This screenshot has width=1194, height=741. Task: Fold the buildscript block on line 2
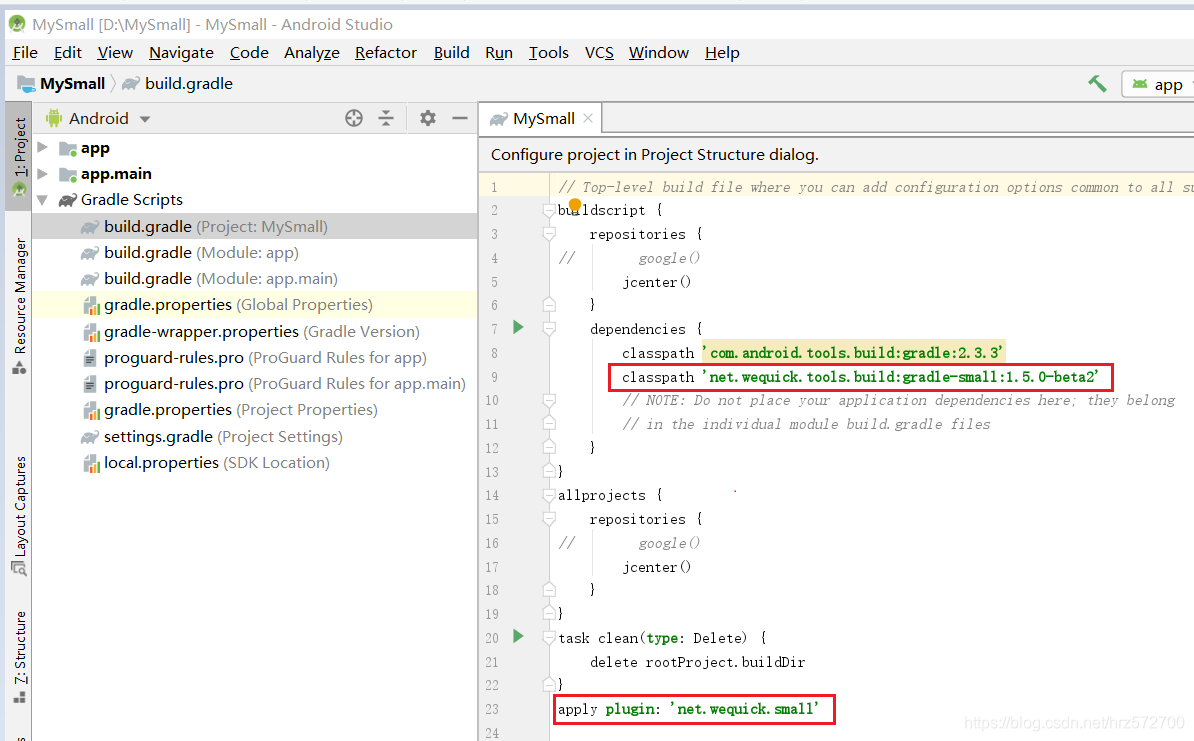pos(548,210)
